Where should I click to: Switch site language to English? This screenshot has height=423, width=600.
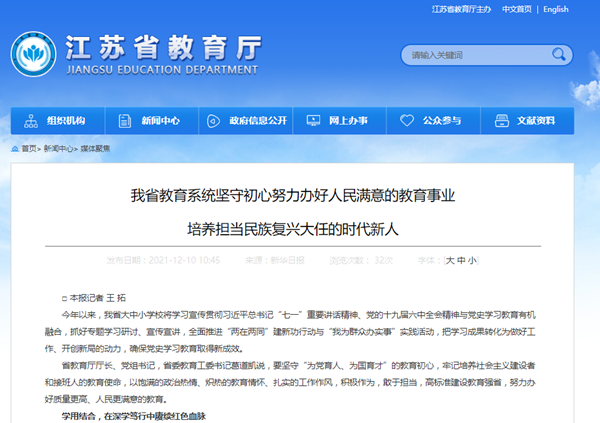556,9
